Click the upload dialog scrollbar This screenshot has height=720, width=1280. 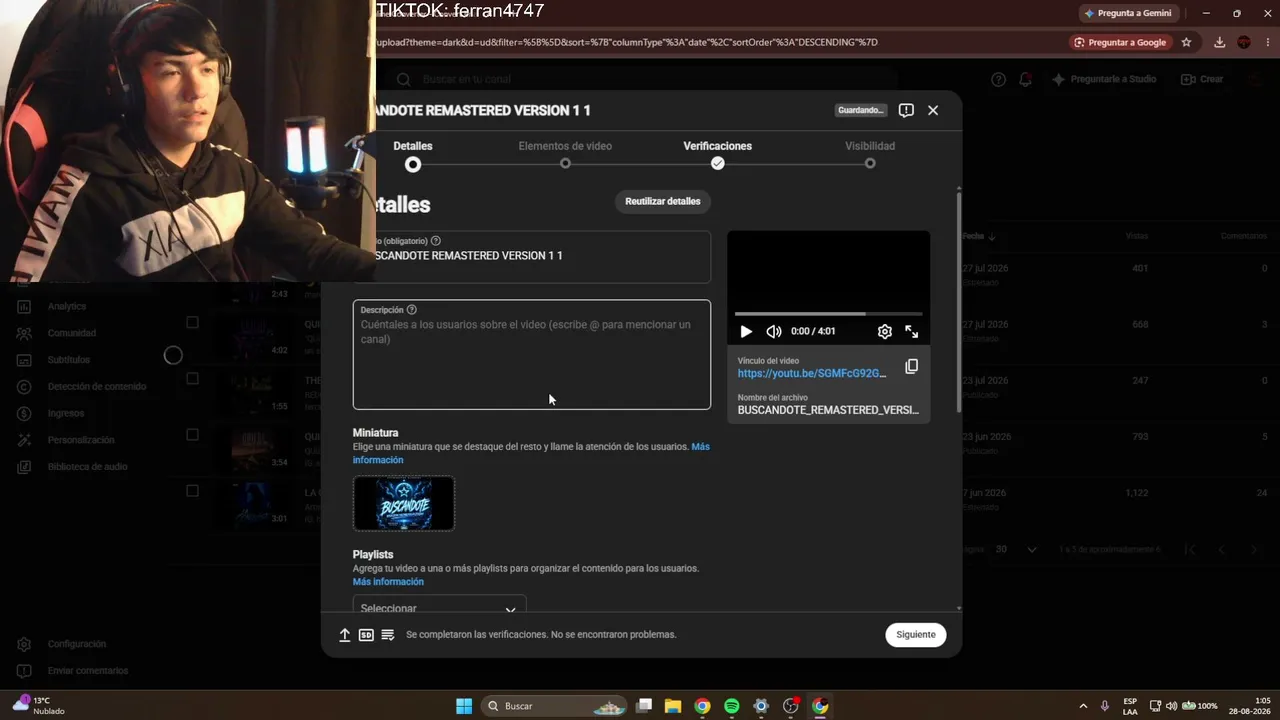(959, 300)
